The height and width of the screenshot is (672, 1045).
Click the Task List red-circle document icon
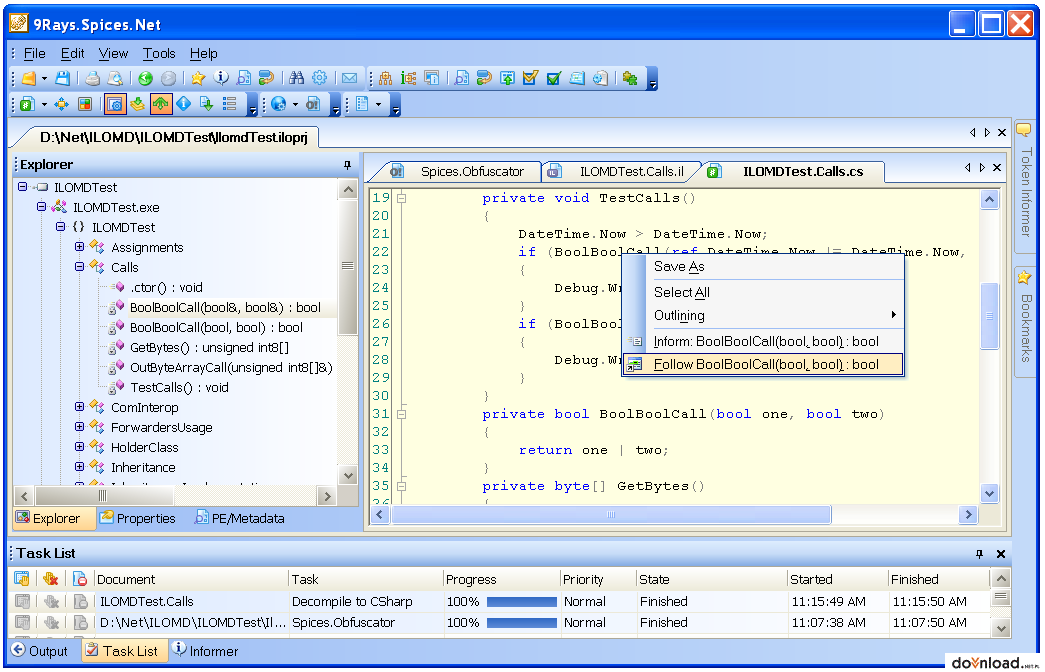80,579
